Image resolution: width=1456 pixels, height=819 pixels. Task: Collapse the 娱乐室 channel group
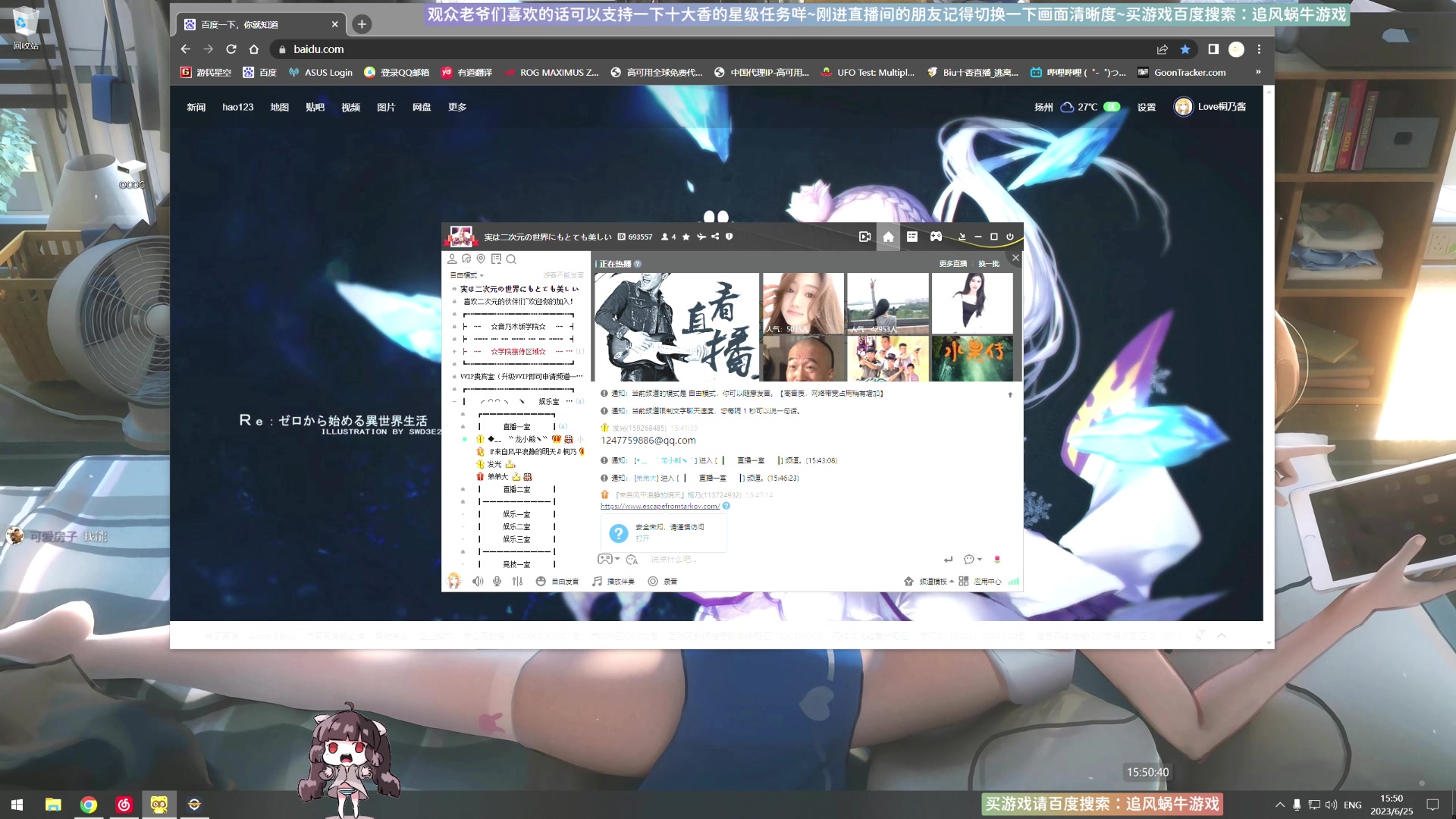pos(455,402)
